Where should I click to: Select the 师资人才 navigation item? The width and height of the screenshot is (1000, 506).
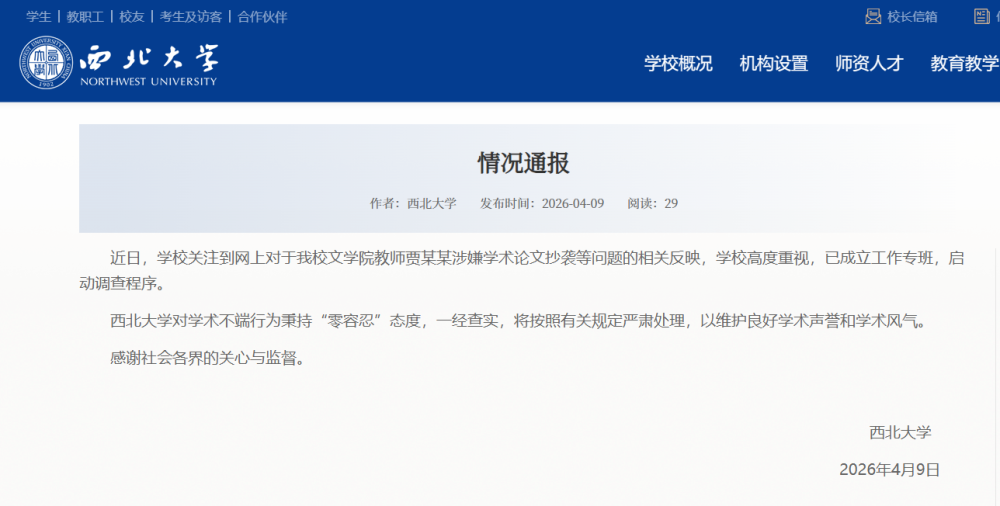click(869, 64)
